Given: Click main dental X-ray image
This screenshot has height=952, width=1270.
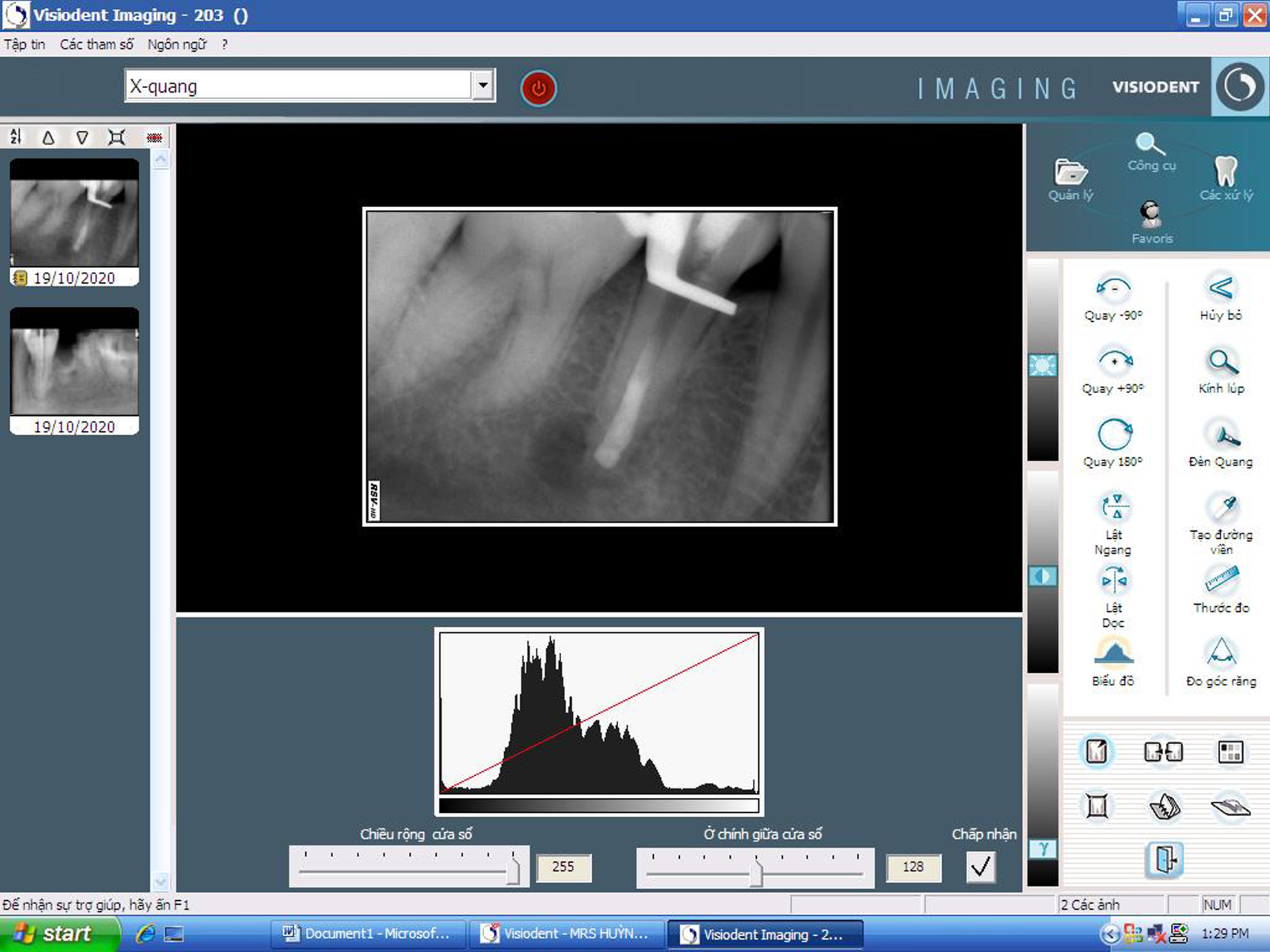Looking at the screenshot, I should tap(599, 366).
